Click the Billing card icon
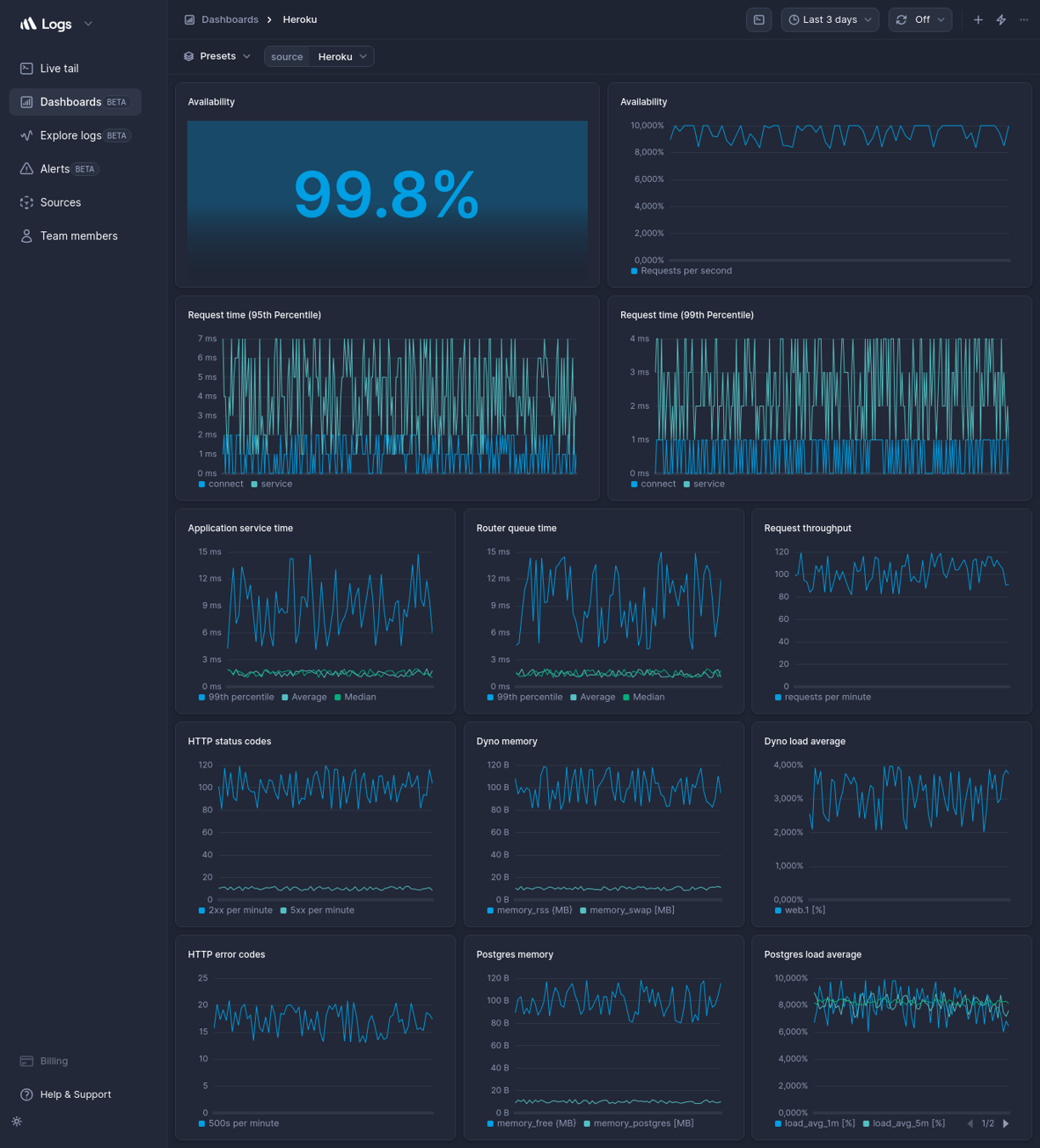Image resolution: width=1040 pixels, height=1148 pixels. point(26,1061)
